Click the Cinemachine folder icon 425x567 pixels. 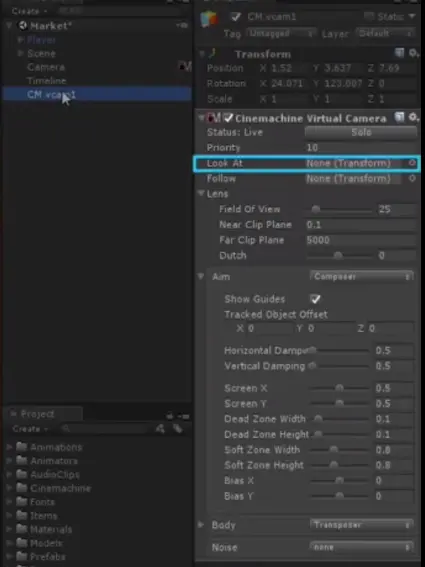22,488
